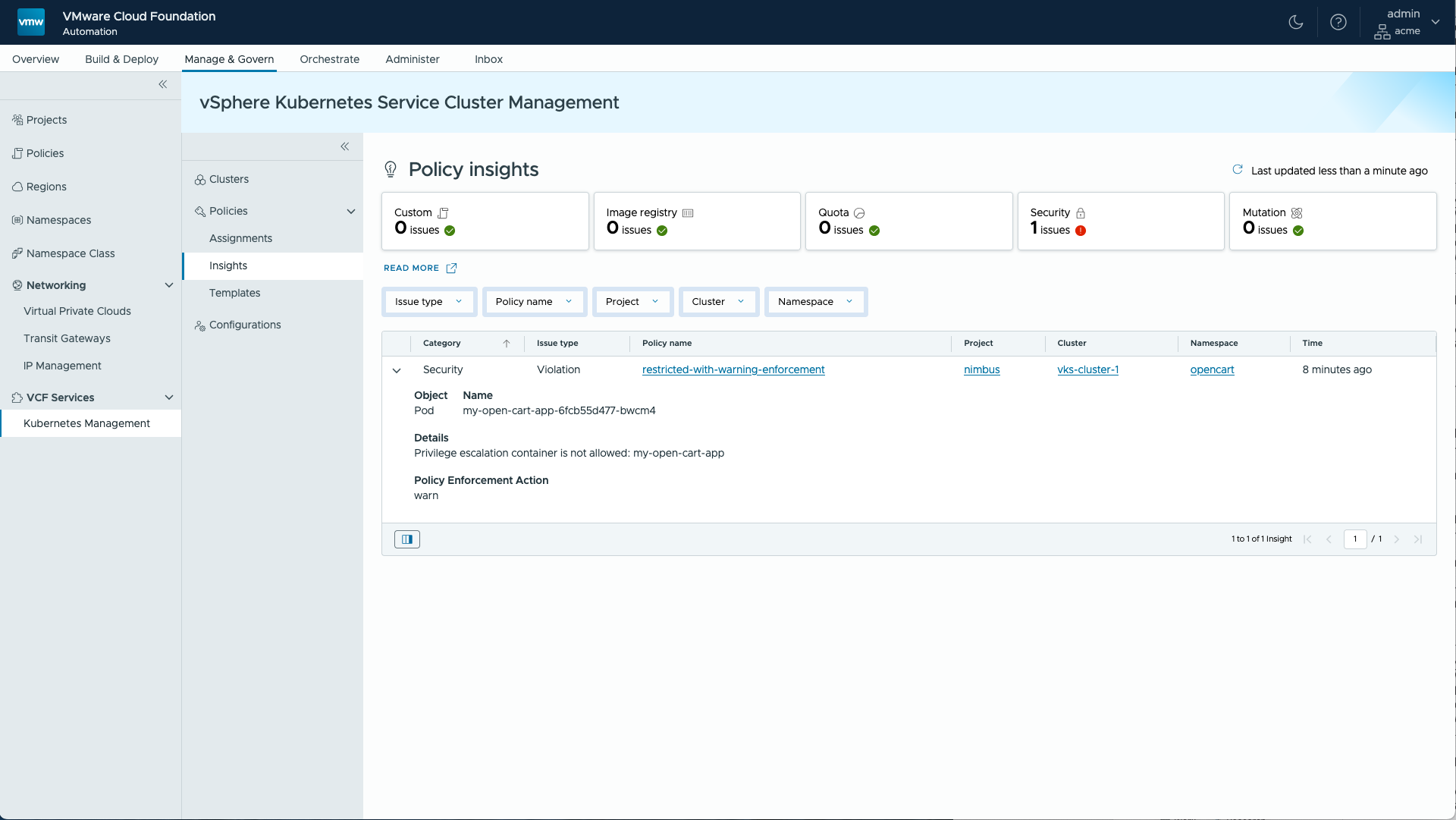Select Kubernetes Management
1456x820 pixels.
click(90, 423)
